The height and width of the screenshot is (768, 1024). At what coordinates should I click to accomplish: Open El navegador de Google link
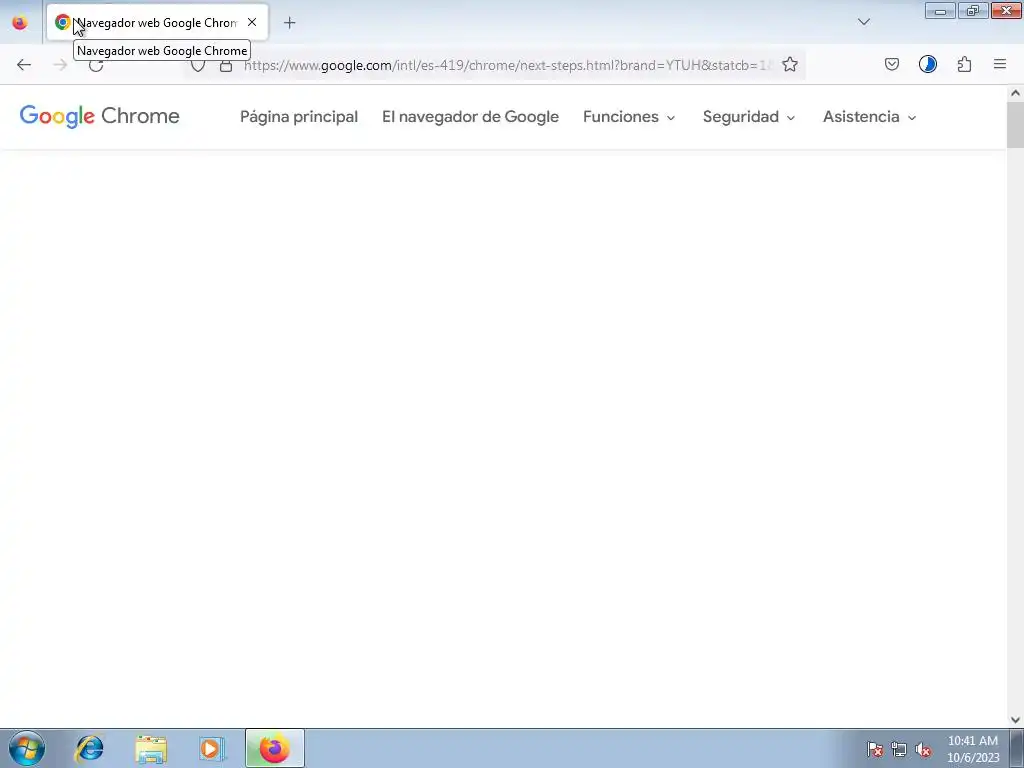click(470, 117)
